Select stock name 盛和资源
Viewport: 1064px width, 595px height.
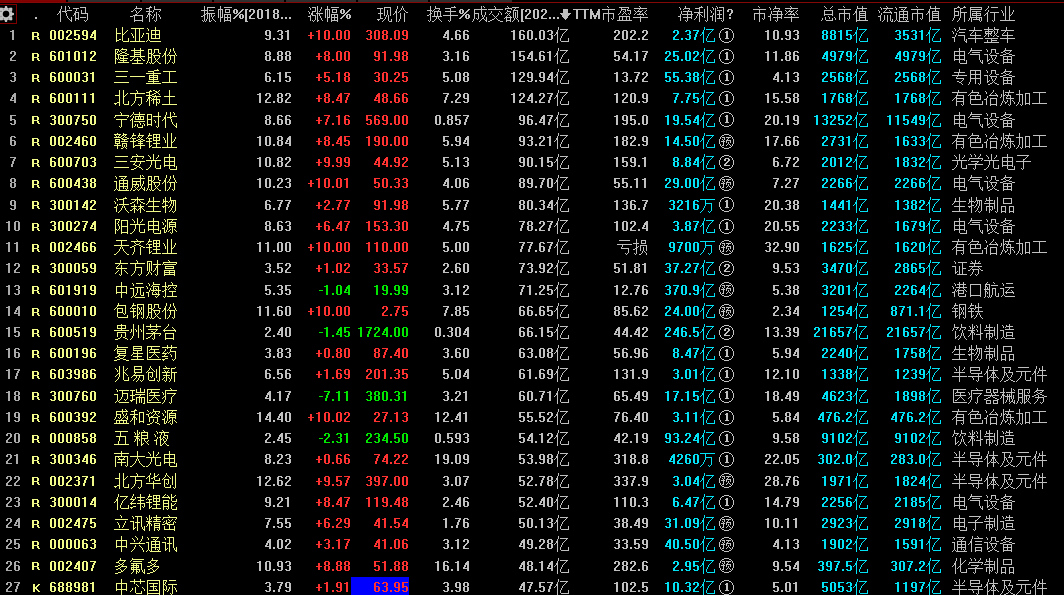point(146,417)
